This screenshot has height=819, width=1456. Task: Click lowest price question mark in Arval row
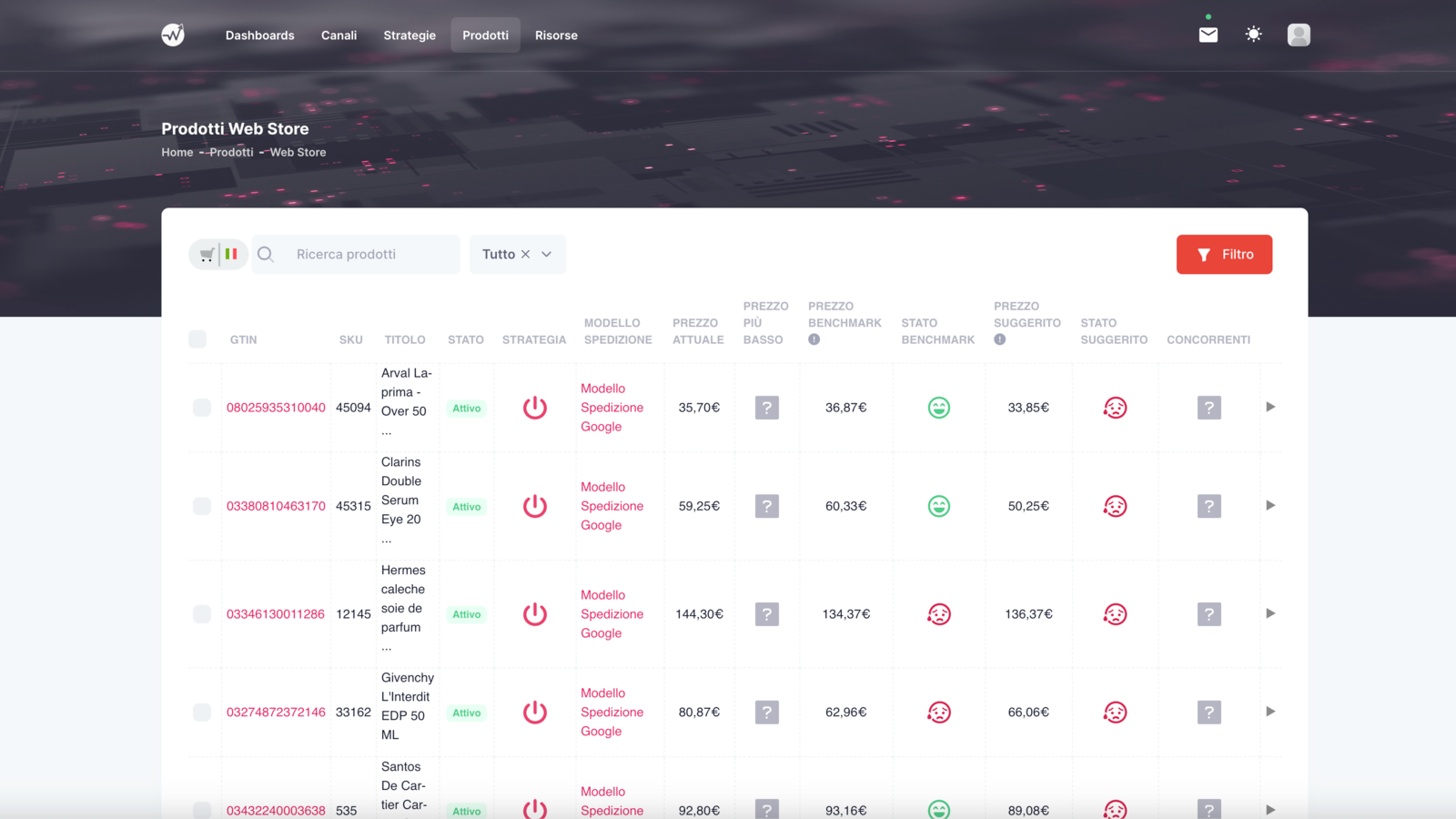point(767,408)
